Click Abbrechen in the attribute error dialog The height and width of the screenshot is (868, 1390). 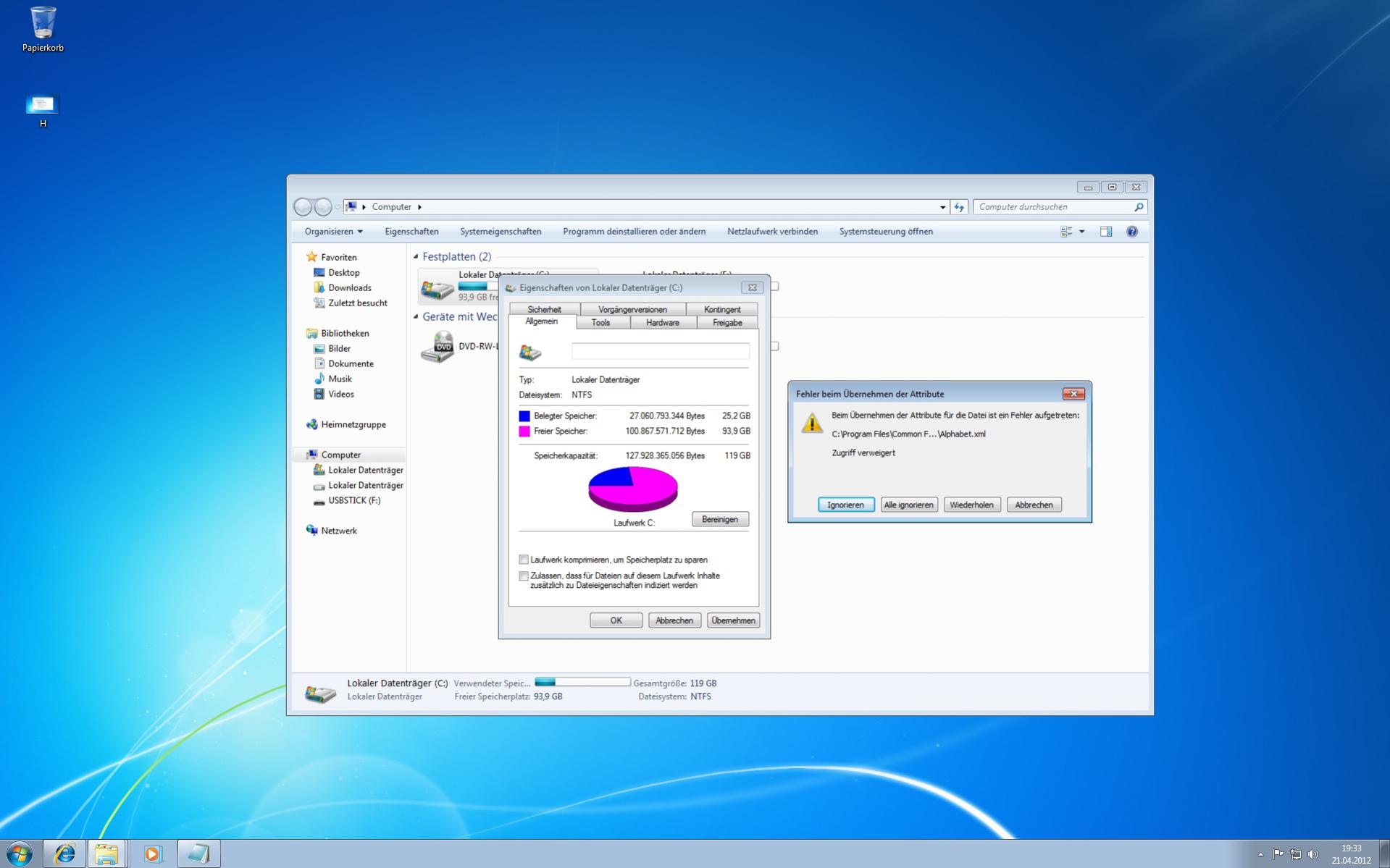pyautogui.click(x=1034, y=505)
